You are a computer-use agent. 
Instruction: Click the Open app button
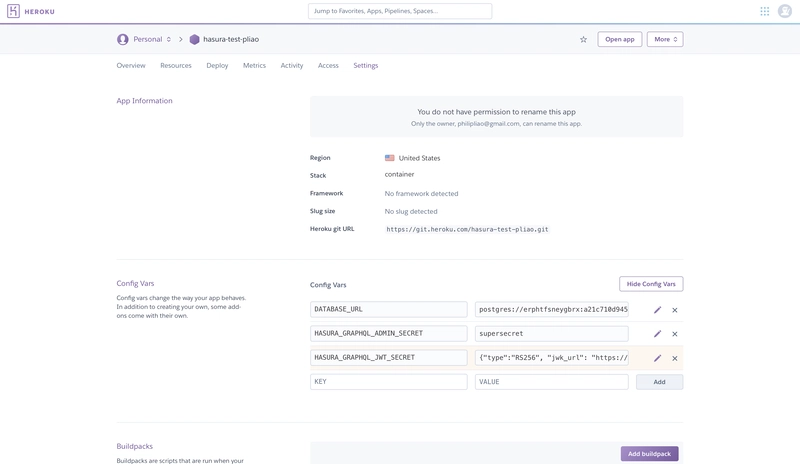click(x=619, y=39)
